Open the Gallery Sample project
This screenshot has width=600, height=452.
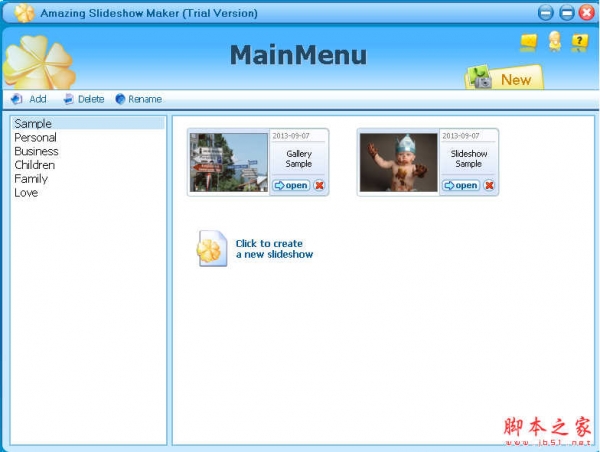[291, 185]
